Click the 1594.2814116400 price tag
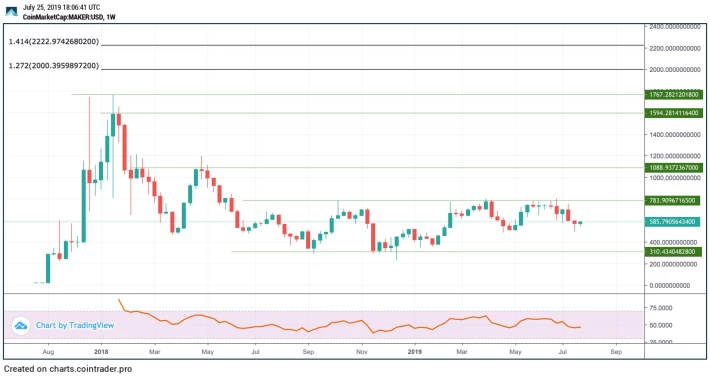This screenshot has width=710, height=377. coord(673,113)
